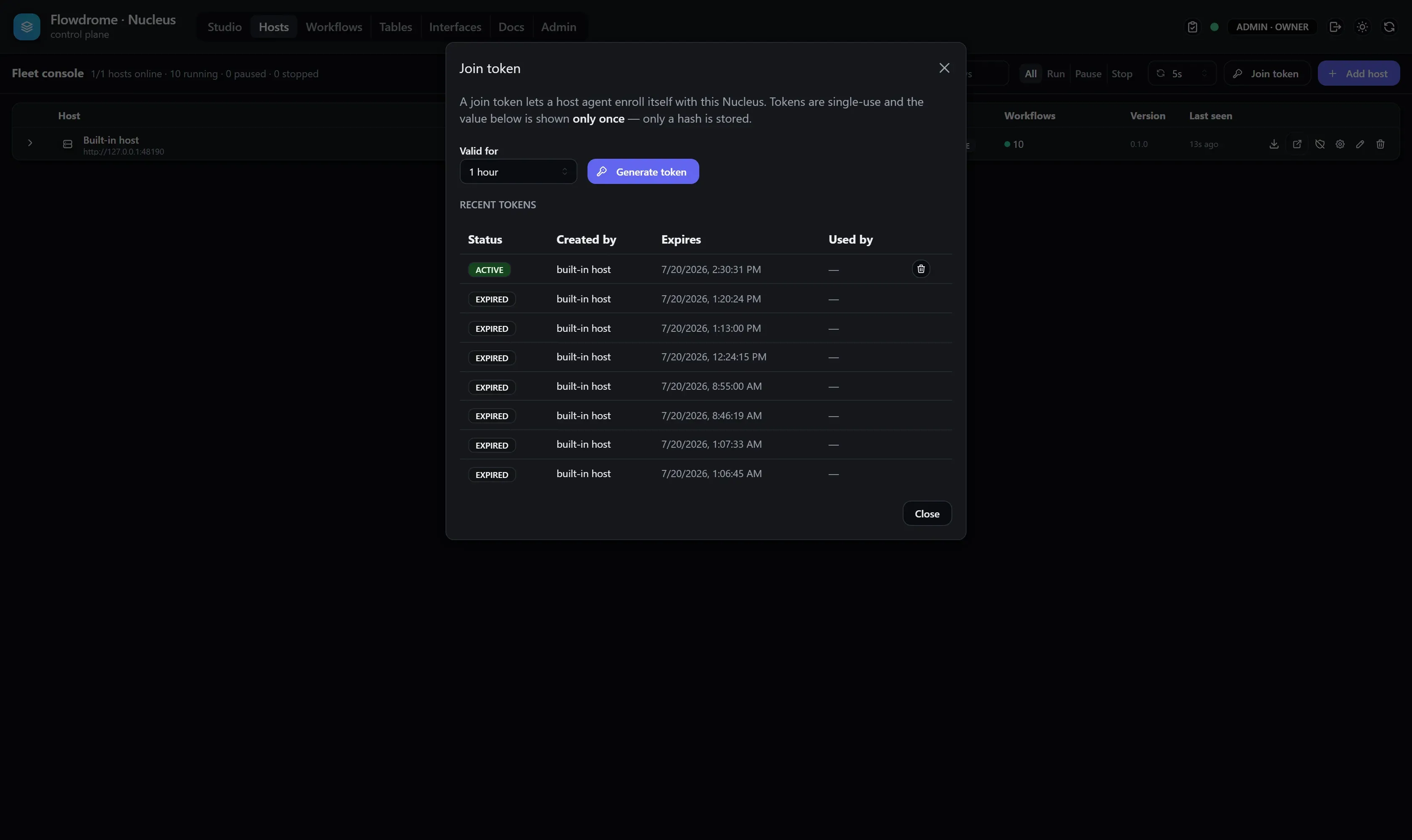Click expiry 7/20/2026, 8:55:00 AM

(711, 386)
